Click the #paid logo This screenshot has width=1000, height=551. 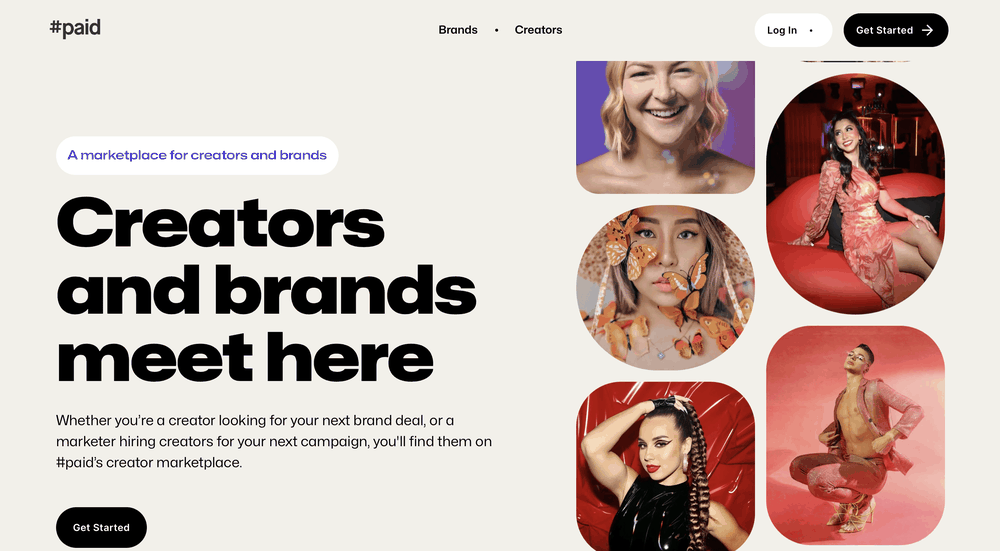[x=75, y=29]
